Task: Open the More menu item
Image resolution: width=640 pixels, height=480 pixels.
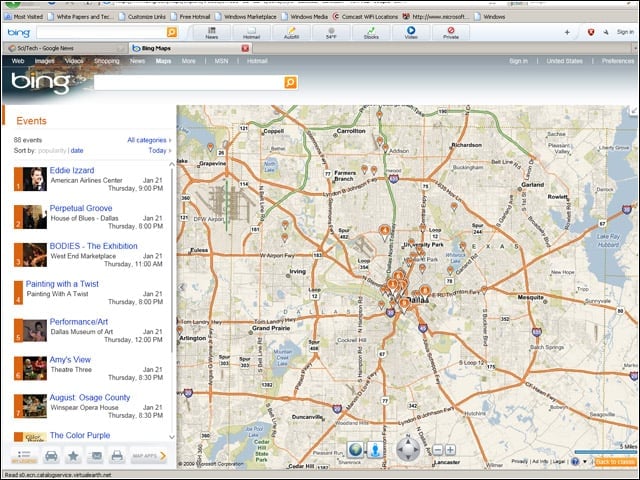Action: 189,61
